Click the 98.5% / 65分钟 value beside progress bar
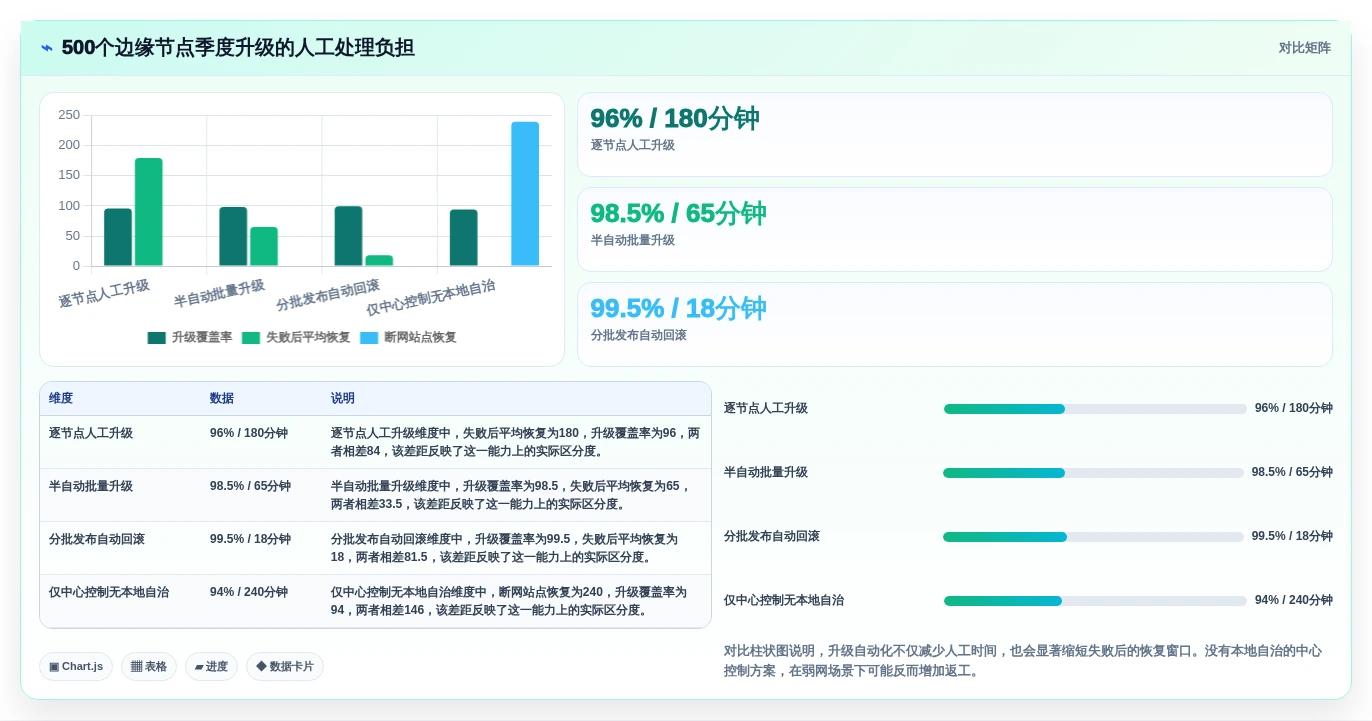This screenshot has width=1372, height=721. [1292, 473]
